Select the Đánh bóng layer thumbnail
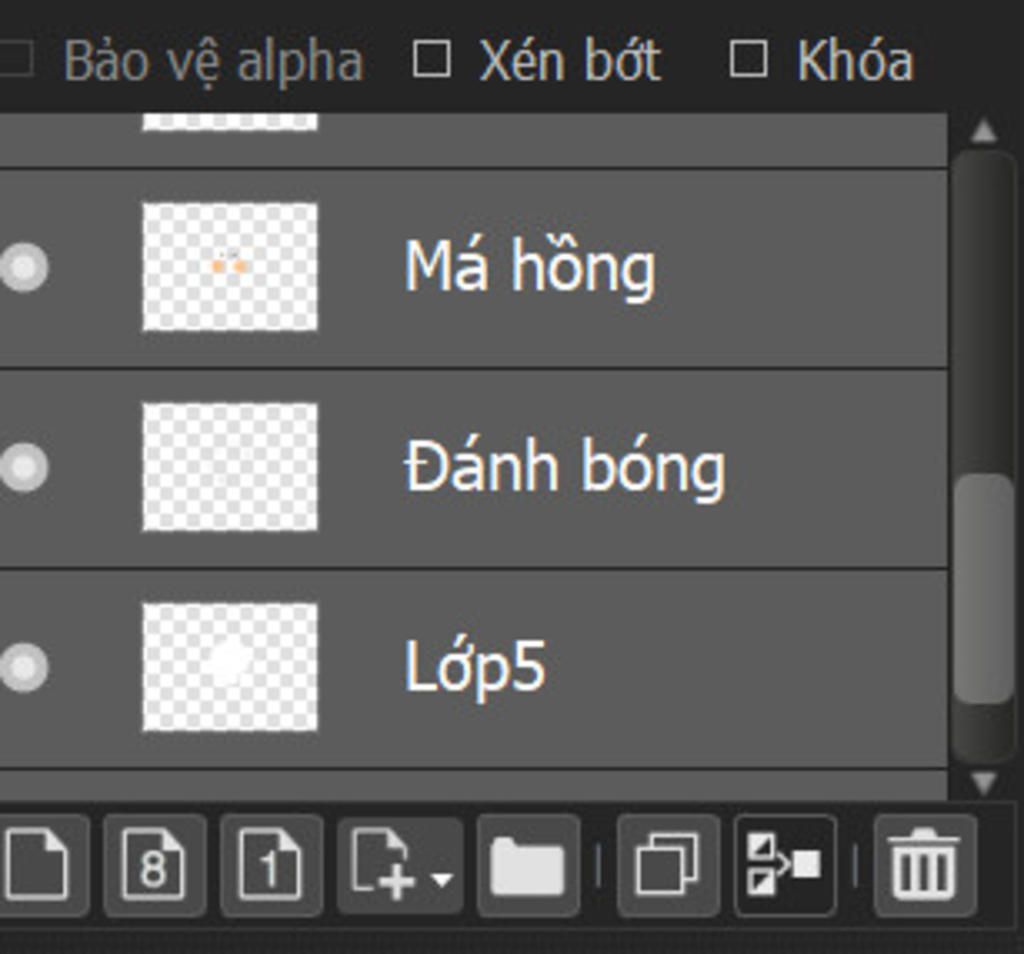1024x954 pixels. [230, 467]
